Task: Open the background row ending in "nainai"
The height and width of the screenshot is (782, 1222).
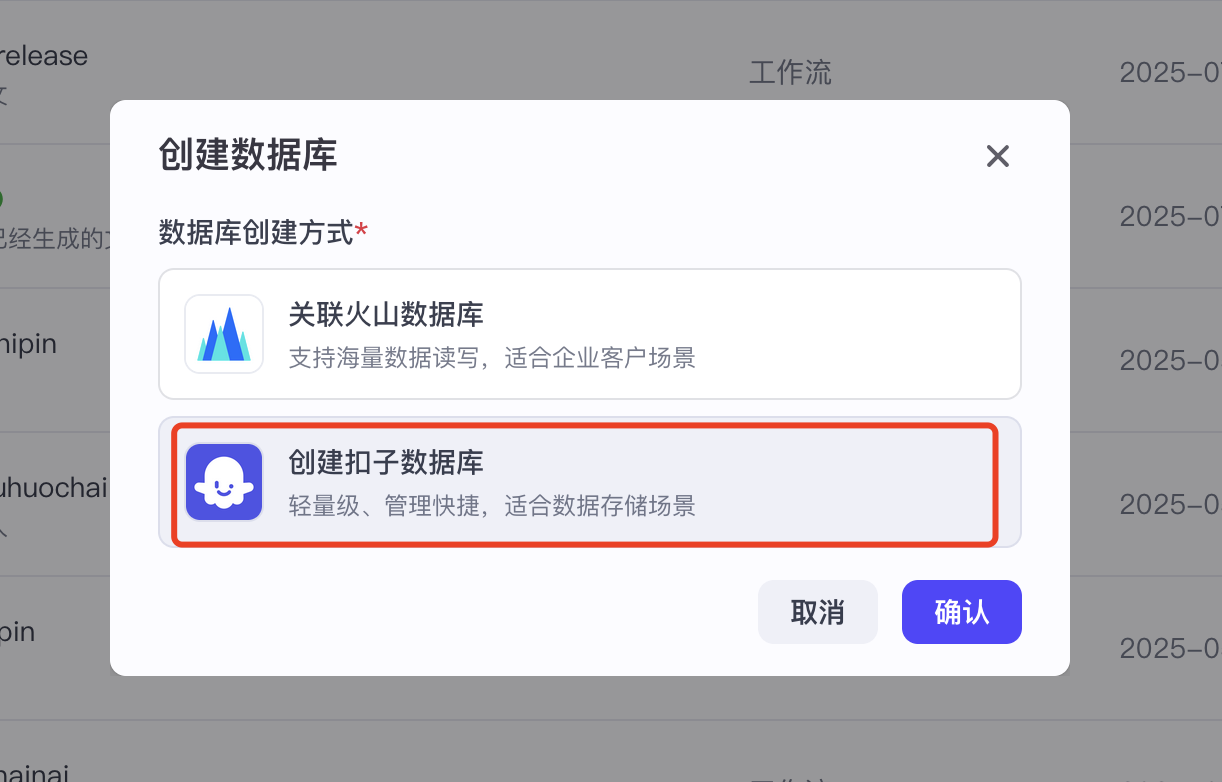Action: pyautogui.click(x=34, y=772)
